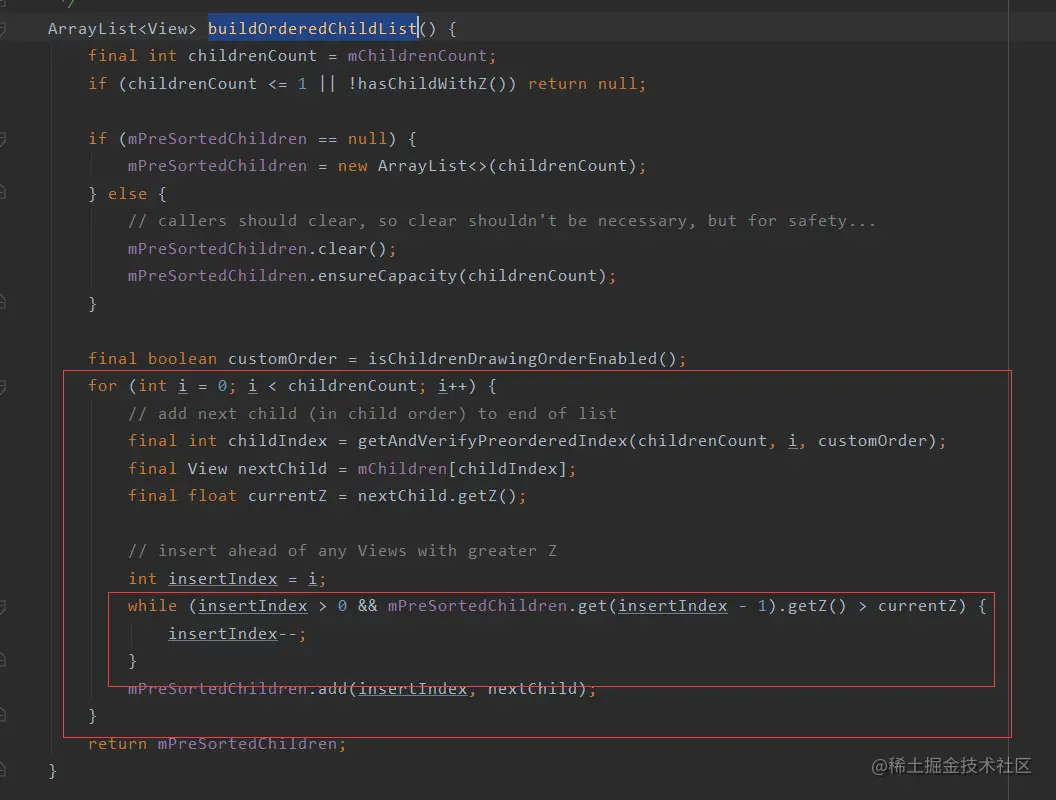The height and width of the screenshot is (800, 1056).
Task: Click the 'boolean' keyword
Action: tap(183, 358)
